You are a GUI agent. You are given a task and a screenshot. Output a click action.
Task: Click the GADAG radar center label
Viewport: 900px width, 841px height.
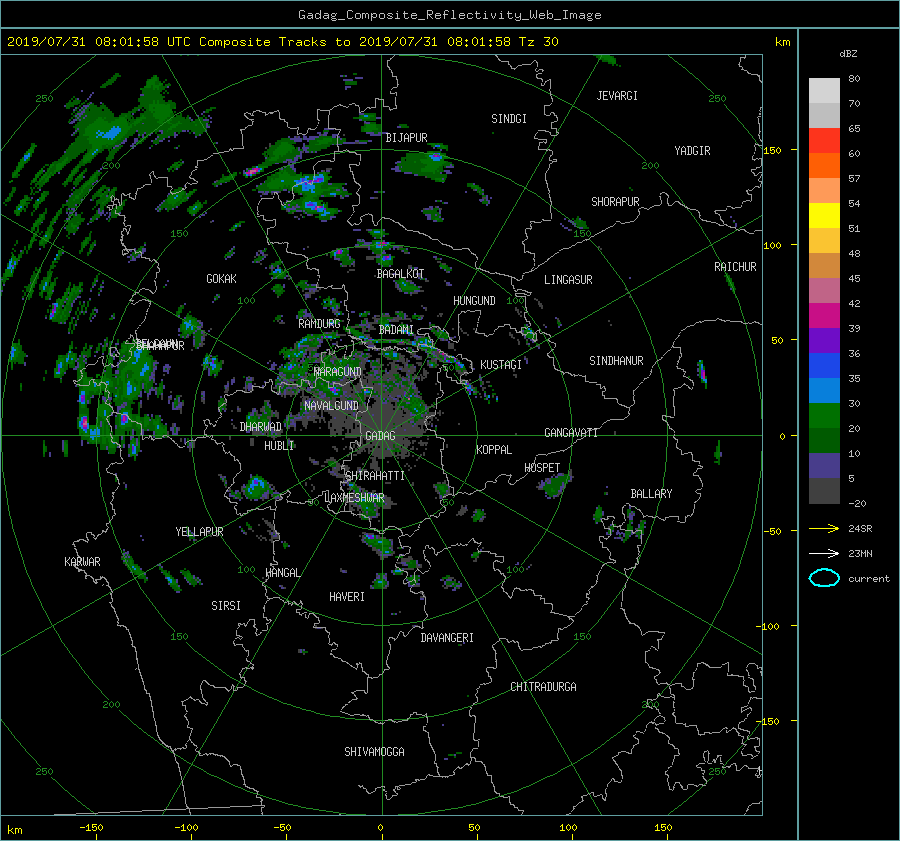[x=380, y=436]
